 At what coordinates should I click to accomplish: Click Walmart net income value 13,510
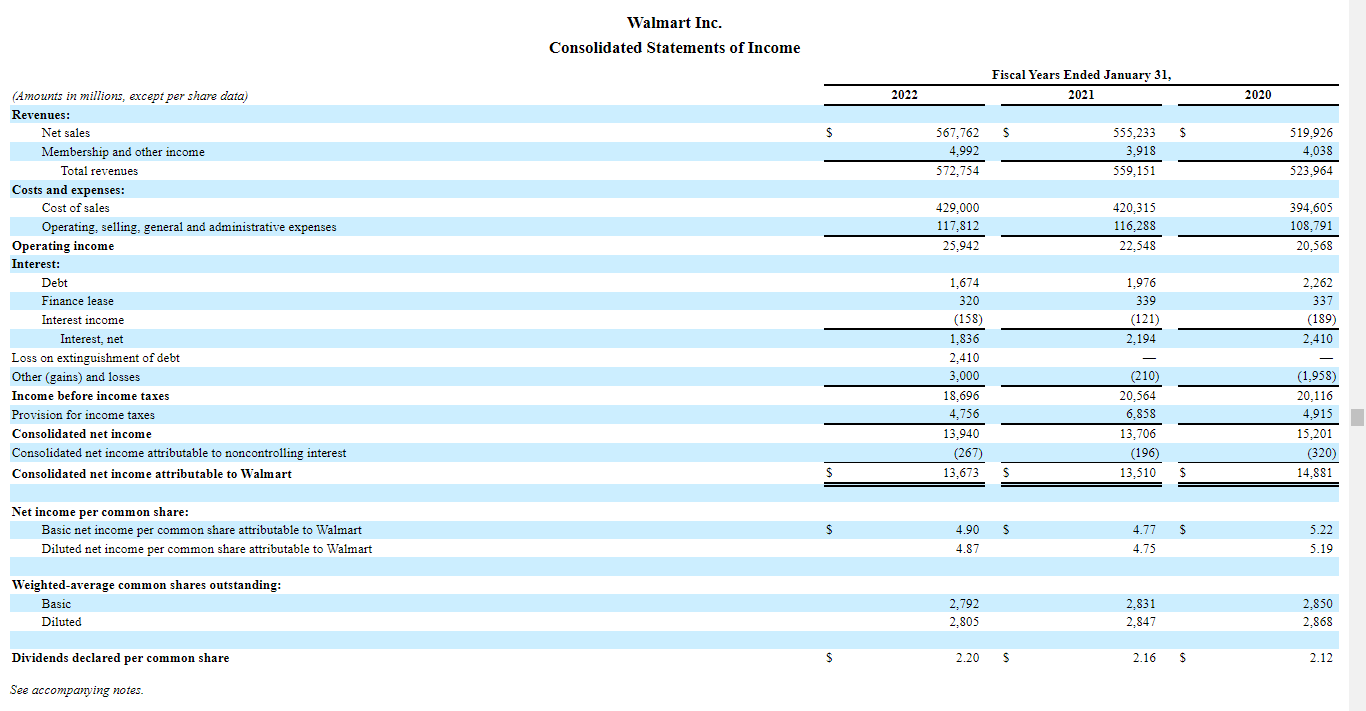1138,474
